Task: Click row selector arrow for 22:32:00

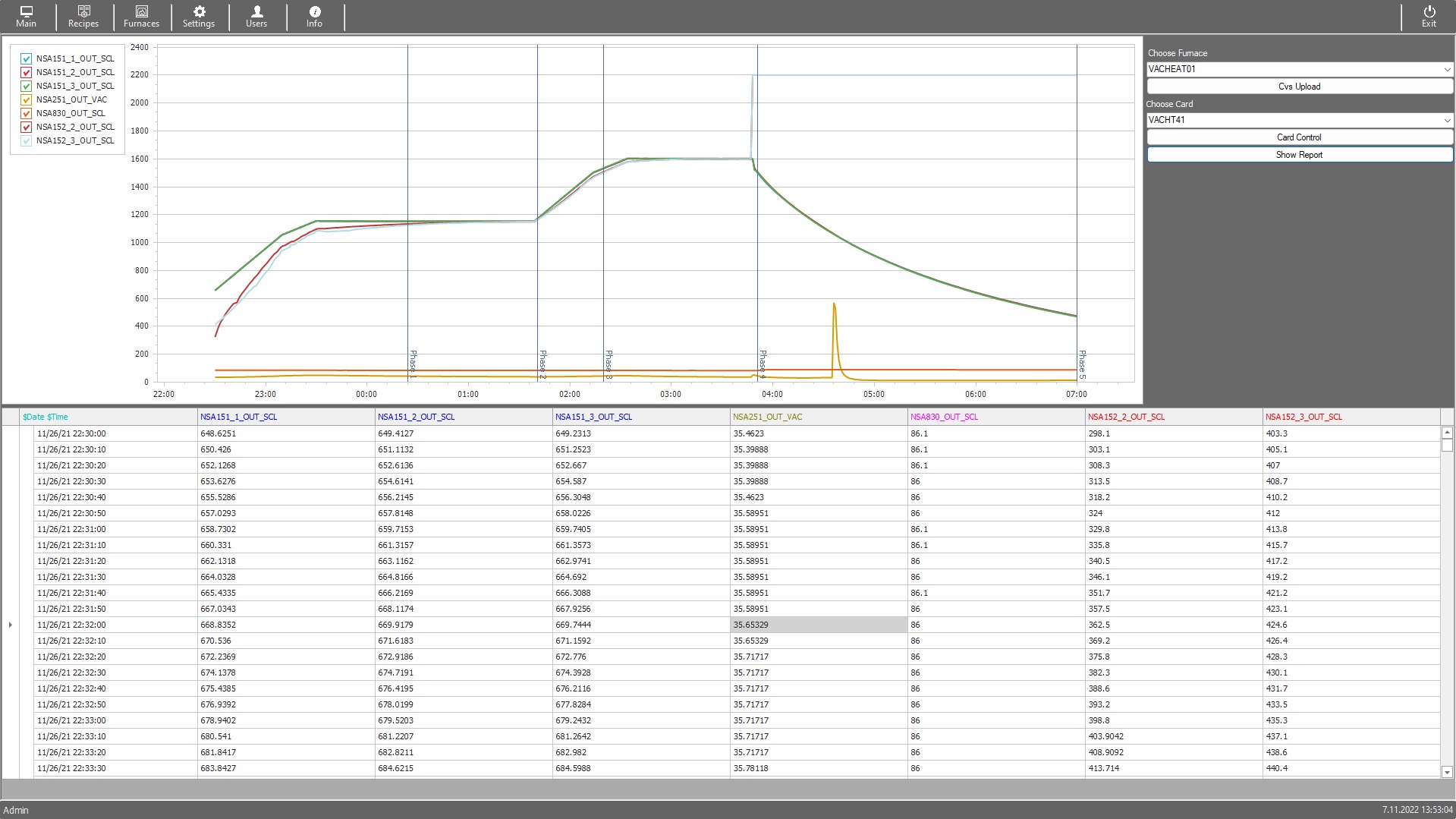Action: 11,625
